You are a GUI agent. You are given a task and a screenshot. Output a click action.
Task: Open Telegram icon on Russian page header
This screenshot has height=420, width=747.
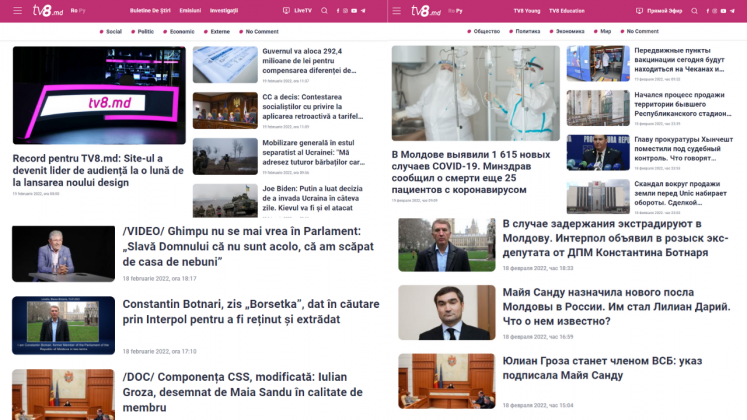tap(732, 10)
